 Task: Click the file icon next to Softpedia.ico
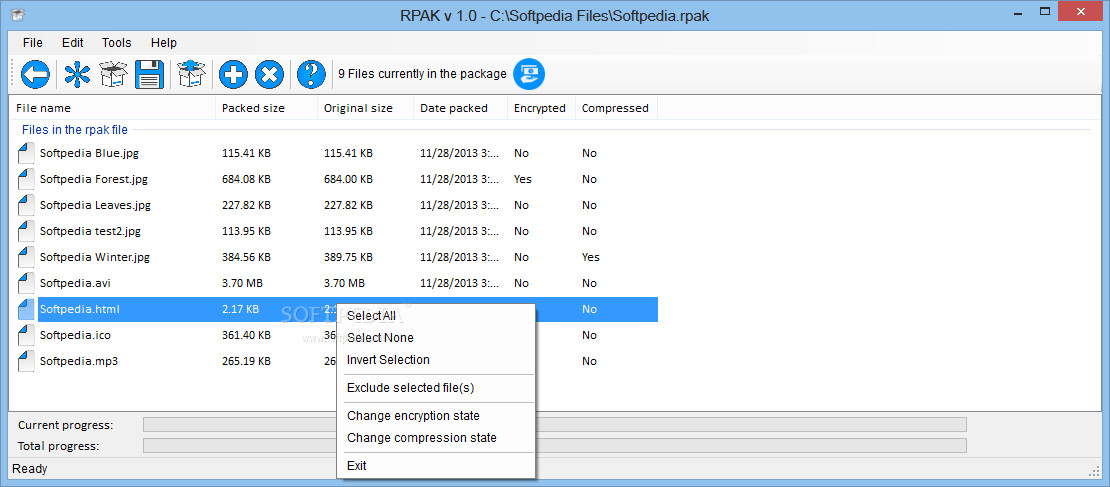(x=26, y=335)
